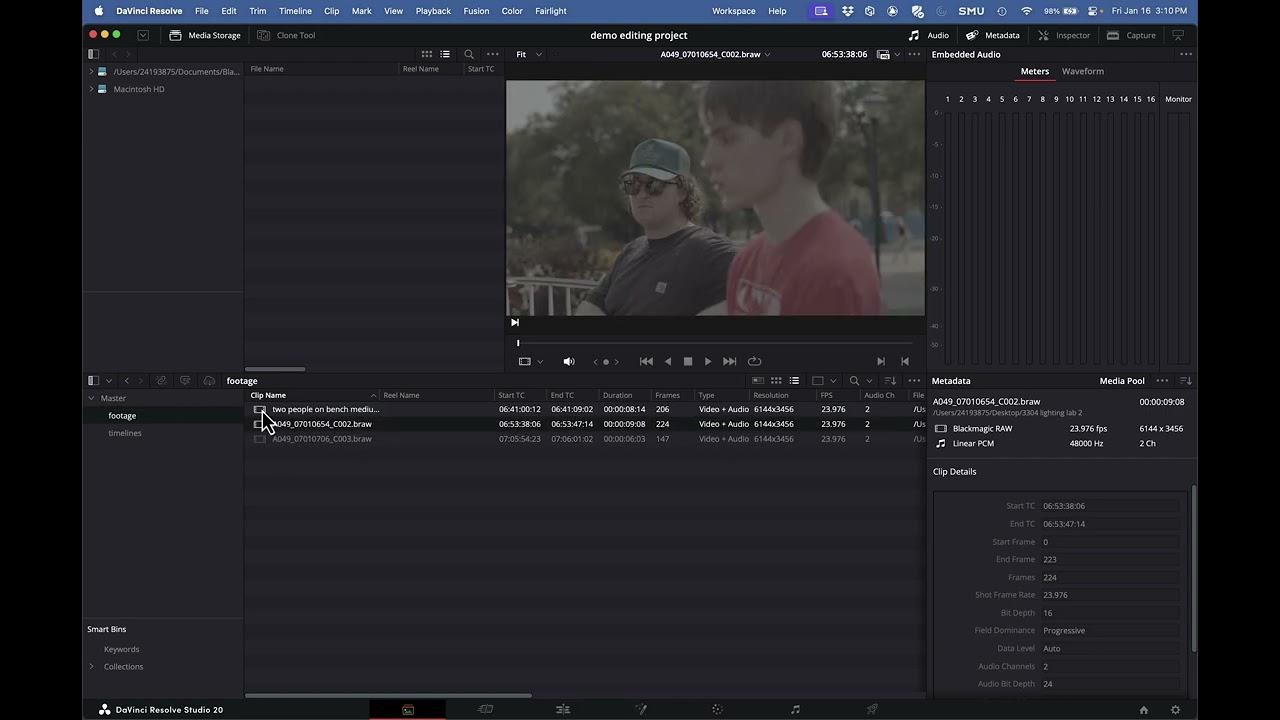Viewport: 1280px width, 720px height.
Task: Click the Clip Details vertical scrollbar
Action: (x=1193, y=570)
